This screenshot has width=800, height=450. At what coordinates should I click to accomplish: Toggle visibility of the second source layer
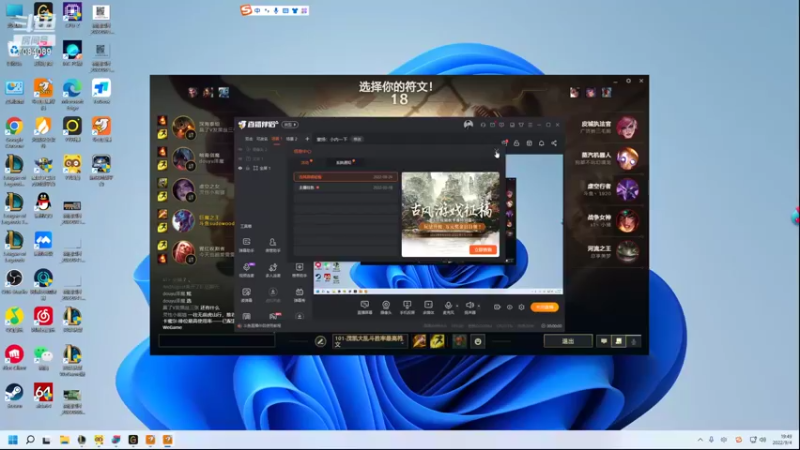(x=240, y=159)
